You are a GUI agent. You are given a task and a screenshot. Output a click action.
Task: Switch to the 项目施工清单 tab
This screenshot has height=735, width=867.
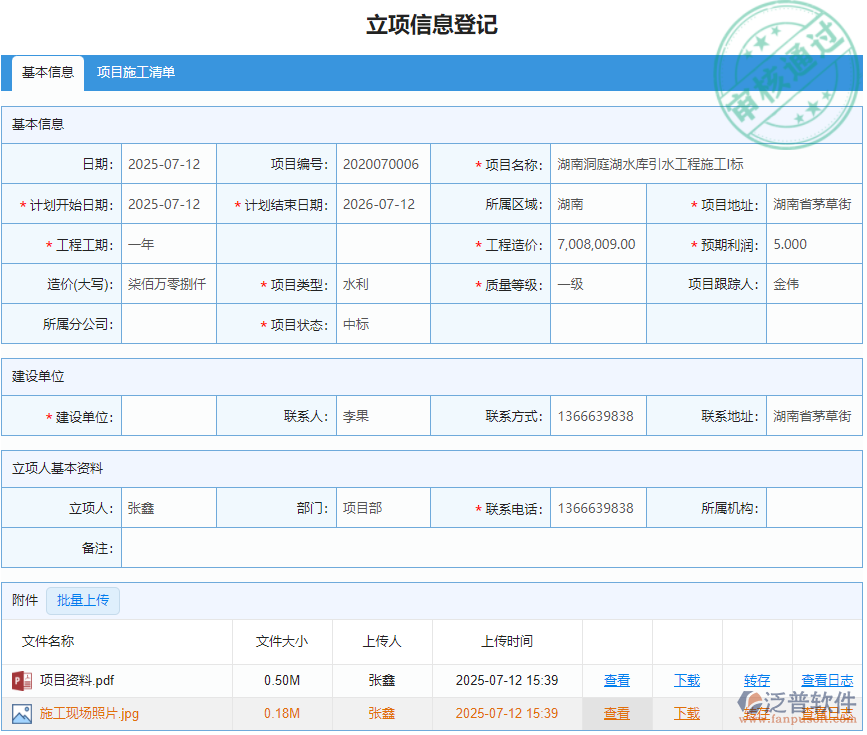tap(135, 72)
